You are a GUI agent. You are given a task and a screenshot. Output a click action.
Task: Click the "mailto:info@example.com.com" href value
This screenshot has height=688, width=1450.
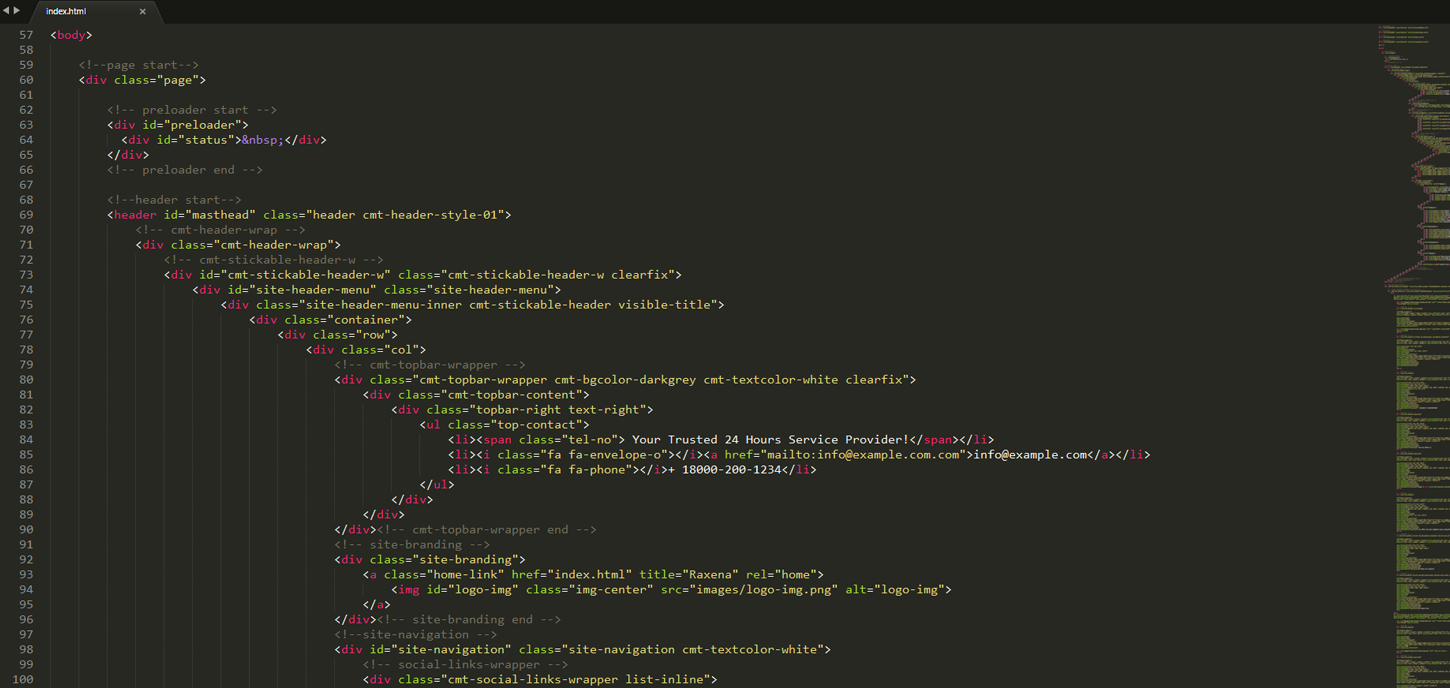tap(865, 455)
